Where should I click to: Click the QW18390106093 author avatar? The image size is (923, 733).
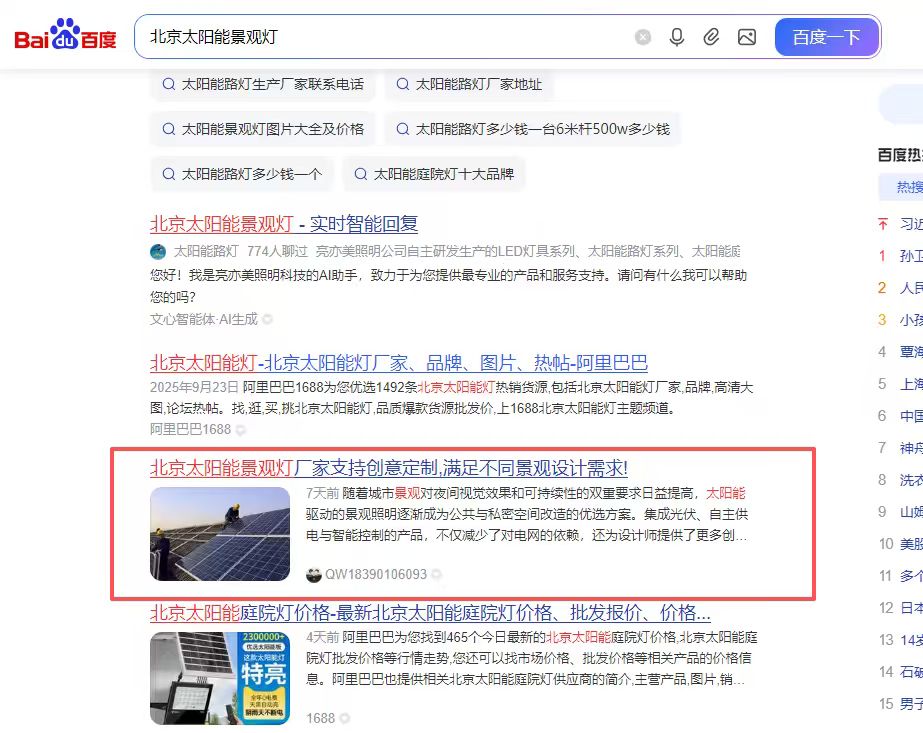tap(313, 575)
